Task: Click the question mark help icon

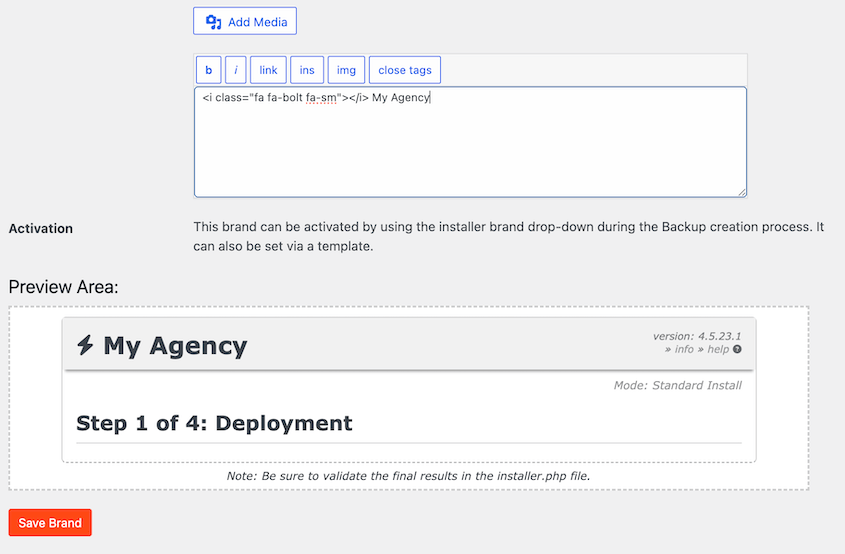Action: [x=737, y=350]
